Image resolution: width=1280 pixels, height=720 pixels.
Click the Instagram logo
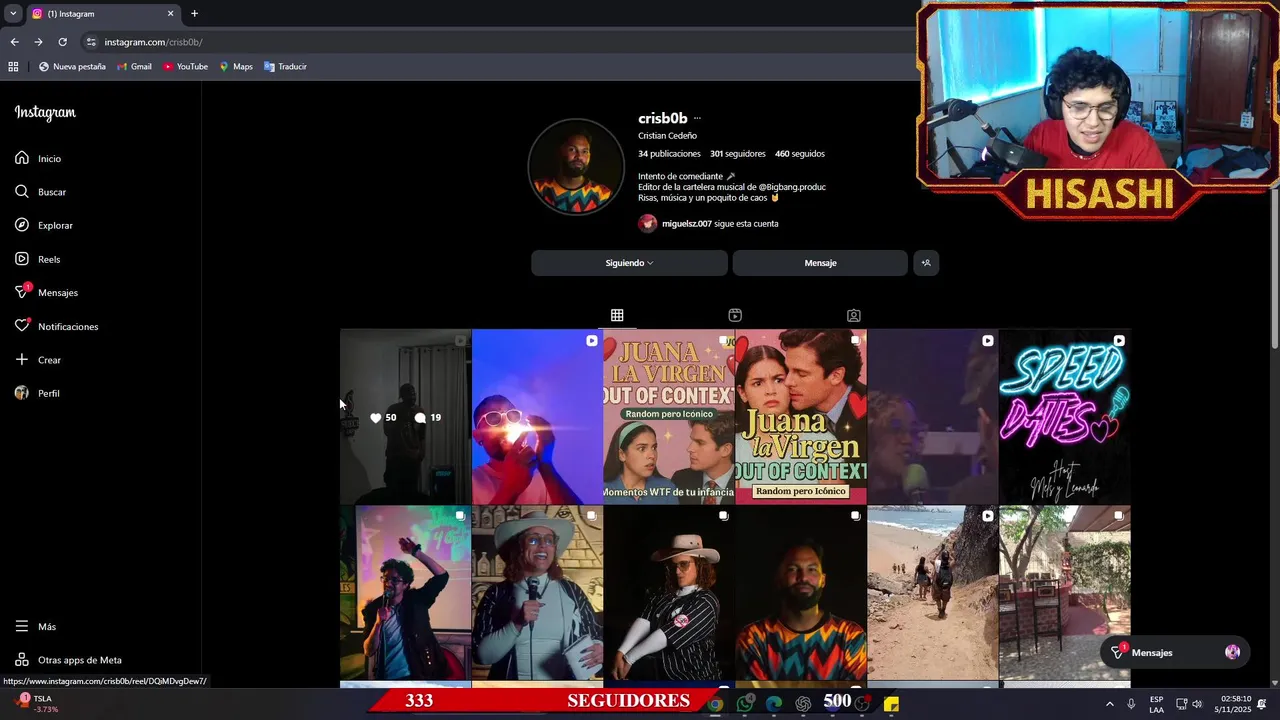pyautogui.click(x=45, y=113)
